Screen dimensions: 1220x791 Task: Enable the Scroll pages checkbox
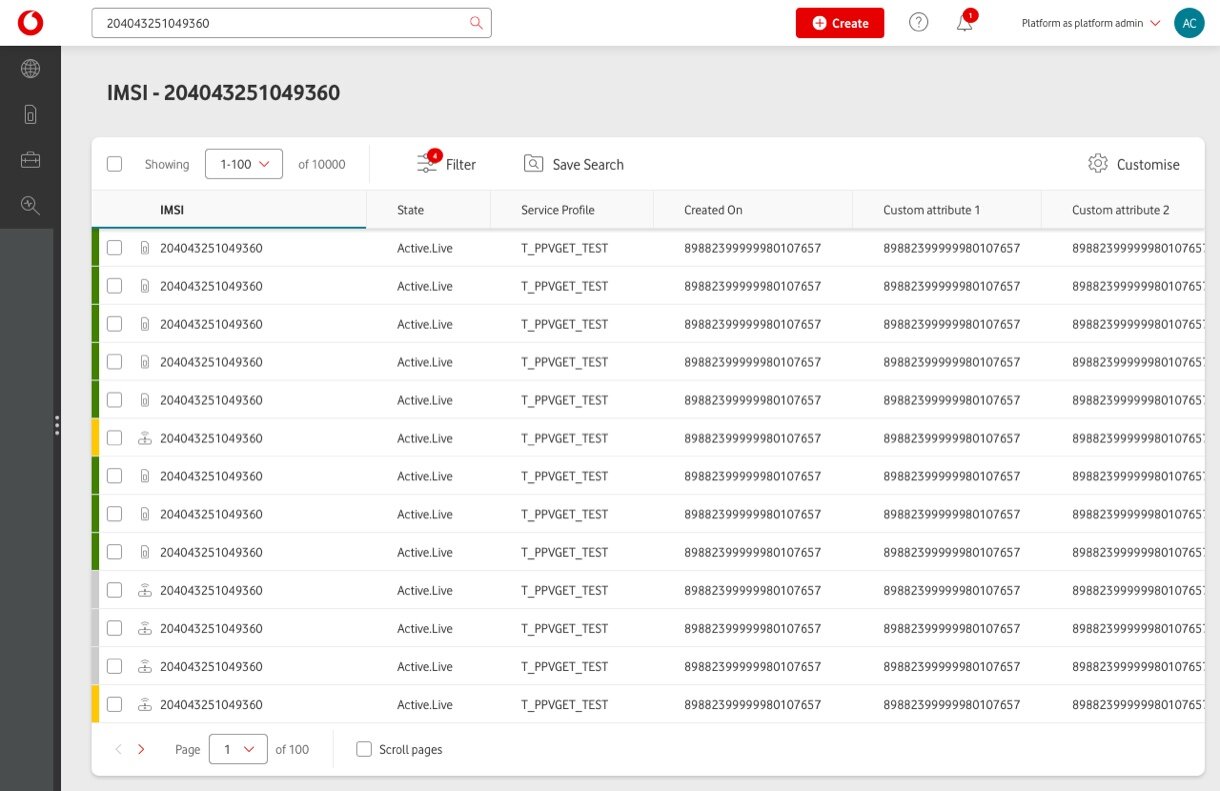point(364,749)
